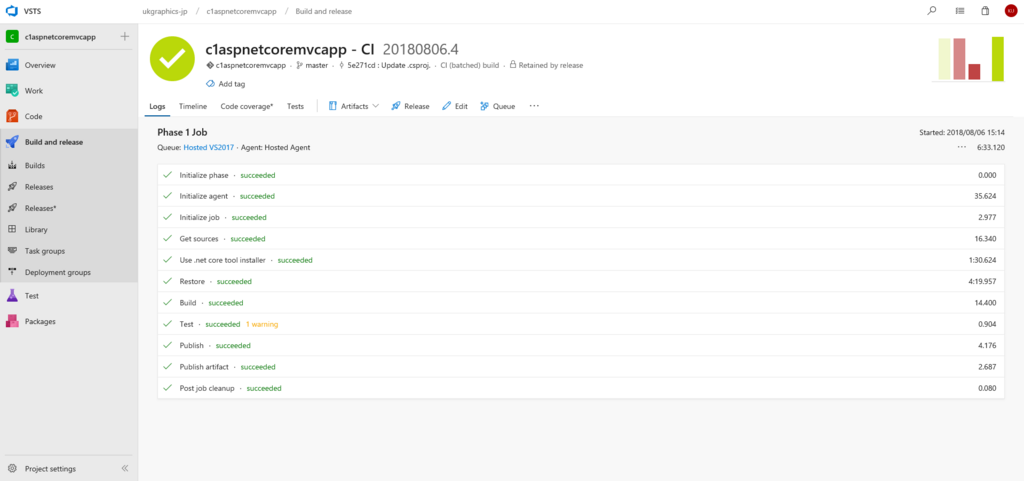The height and width of the screenshot is (481, 1024).
Task: Select the Initialize job log row
Action: tap(581, 217)
